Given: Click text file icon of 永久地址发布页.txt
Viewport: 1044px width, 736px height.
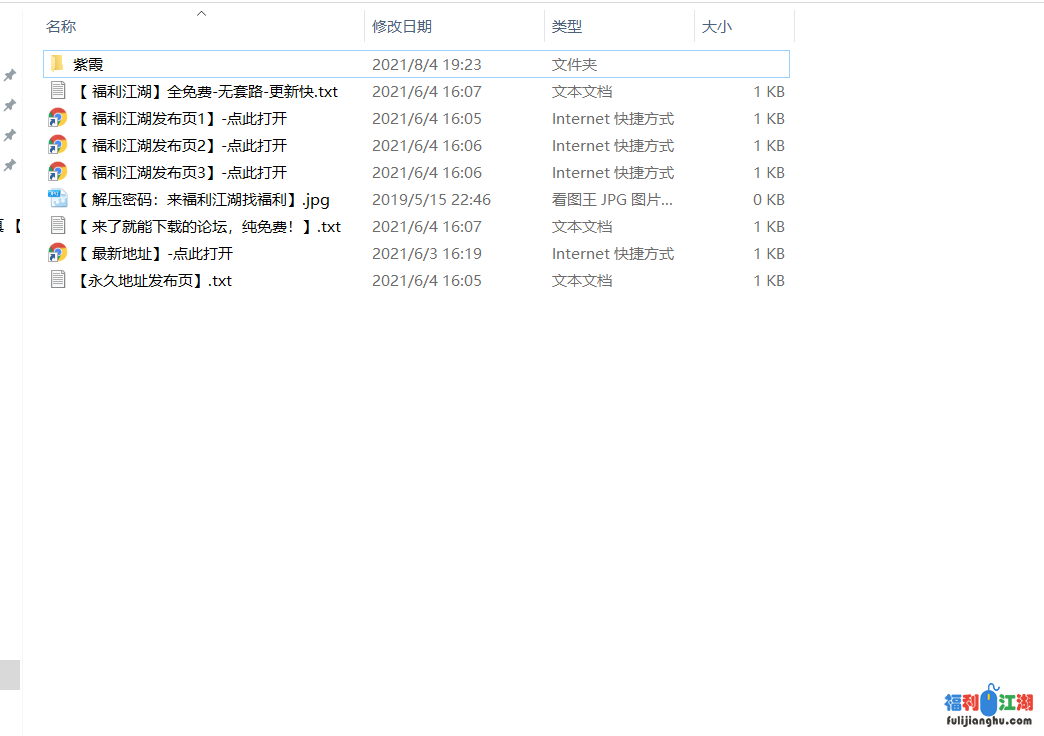Looking at the screenshot, I should pyautogui.click(x=58, y=280).
